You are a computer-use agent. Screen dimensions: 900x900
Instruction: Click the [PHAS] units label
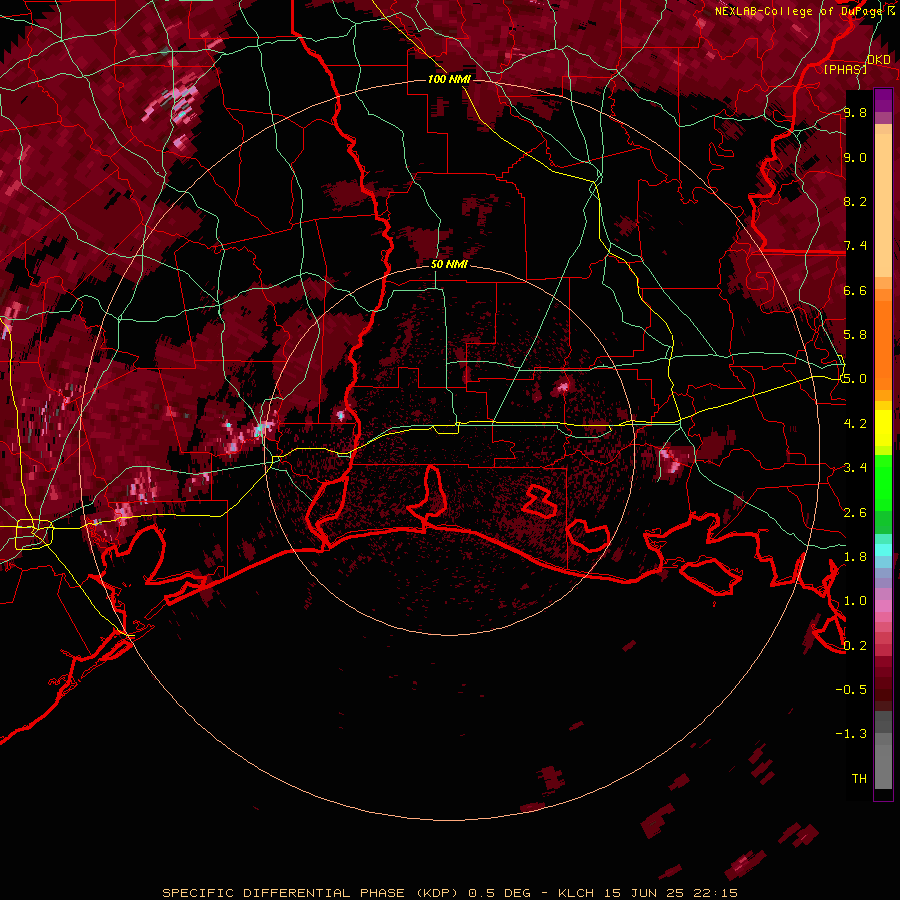(x=845, y=69)
